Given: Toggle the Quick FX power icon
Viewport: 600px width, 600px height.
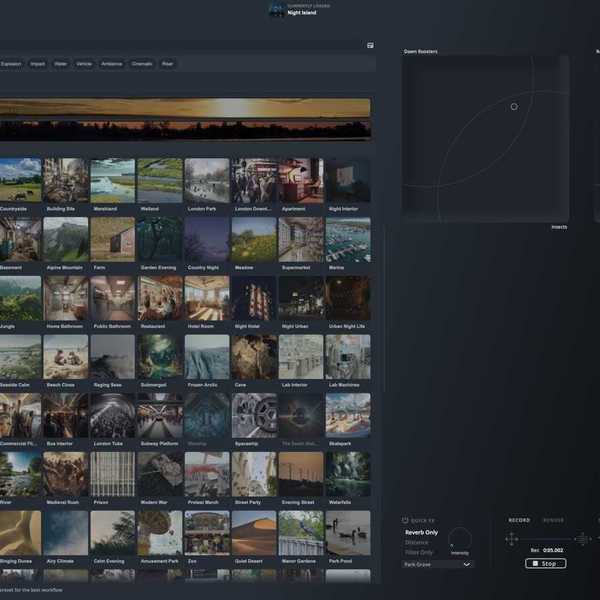Looking at the screenshot, I should (405, 520).
